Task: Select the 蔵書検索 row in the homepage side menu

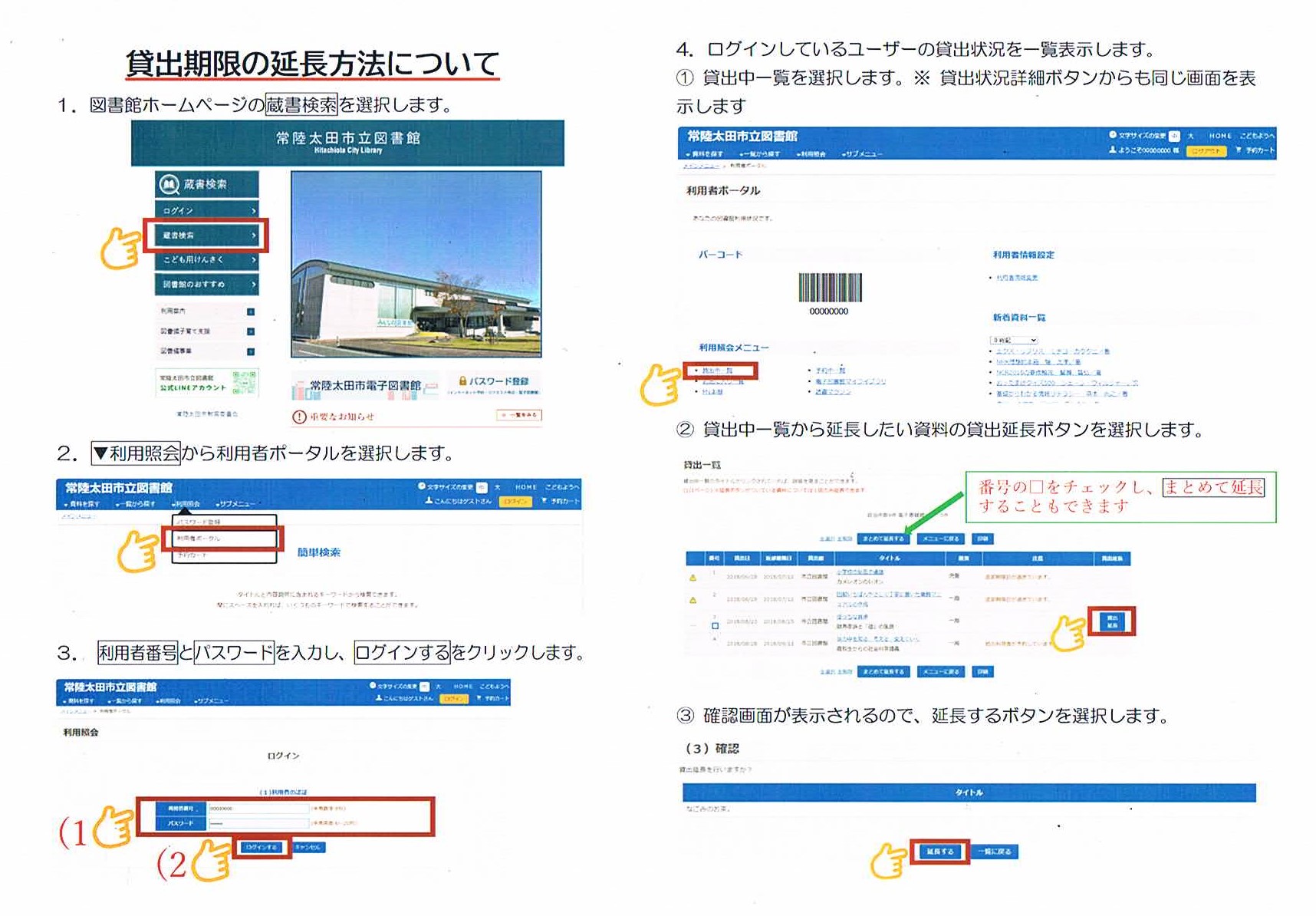Action: (x=207, y=236)
